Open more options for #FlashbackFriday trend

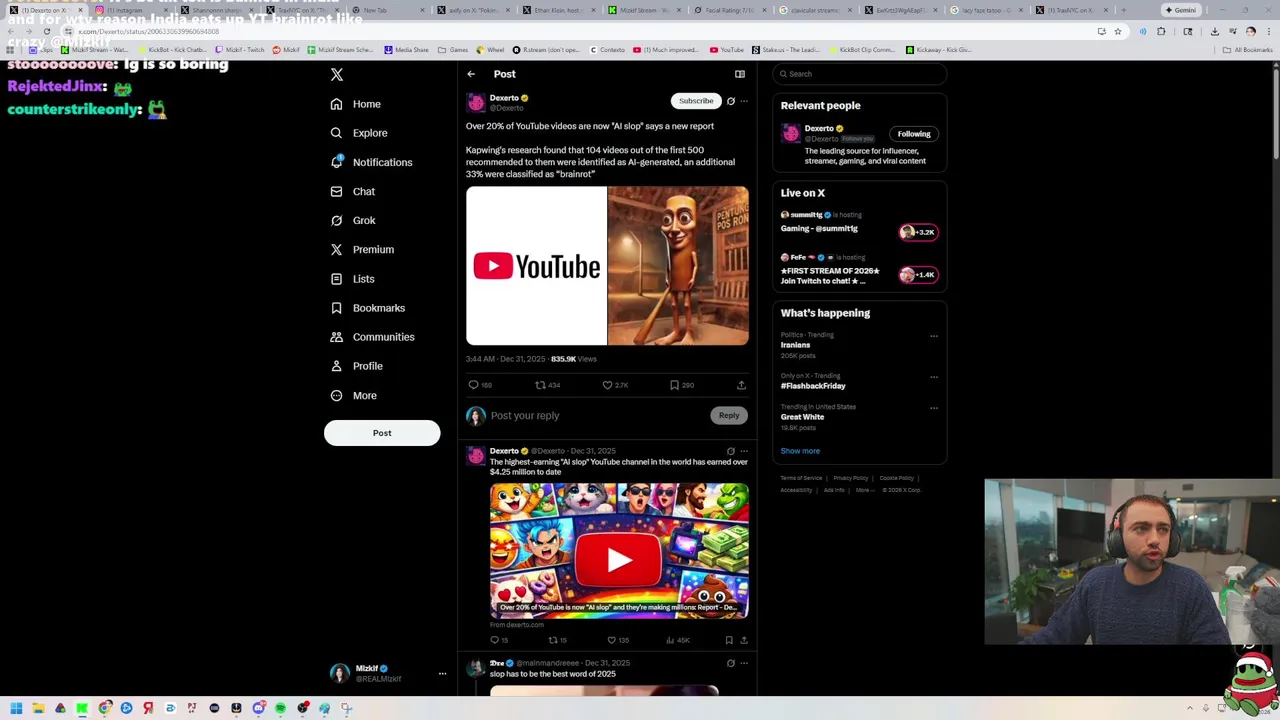pyautogui.click(x=934, y=377)
